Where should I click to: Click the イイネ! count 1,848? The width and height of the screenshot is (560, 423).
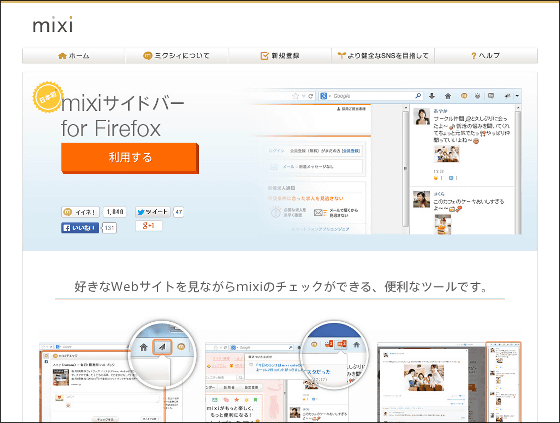(115, 212)
